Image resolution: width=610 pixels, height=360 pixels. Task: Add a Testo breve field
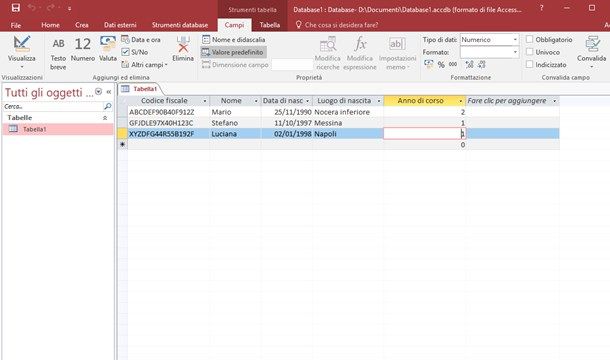[58, 54]
